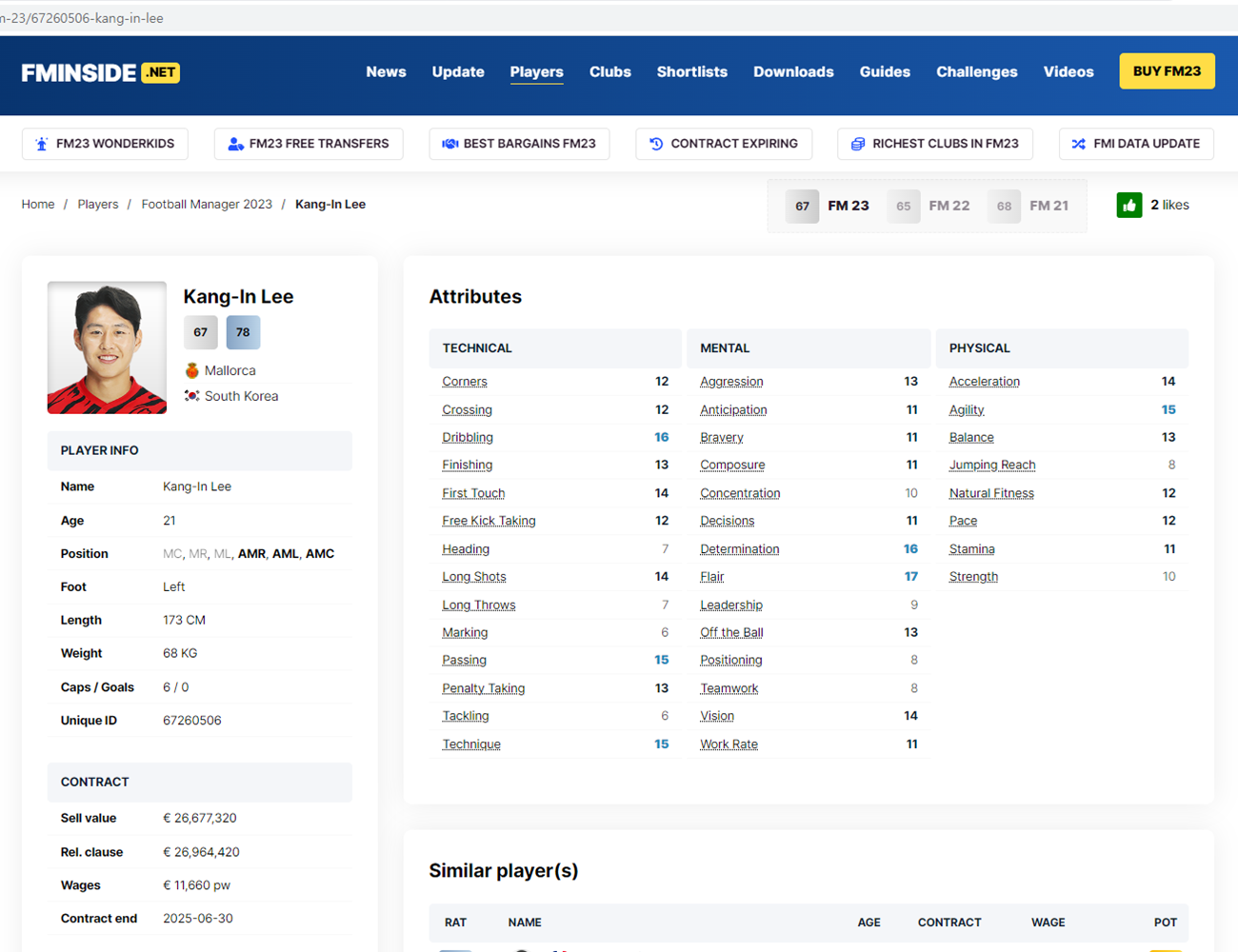Click the best bargains handshake icon
This screenshot has width=1238, height=952.
coord(450,144)
